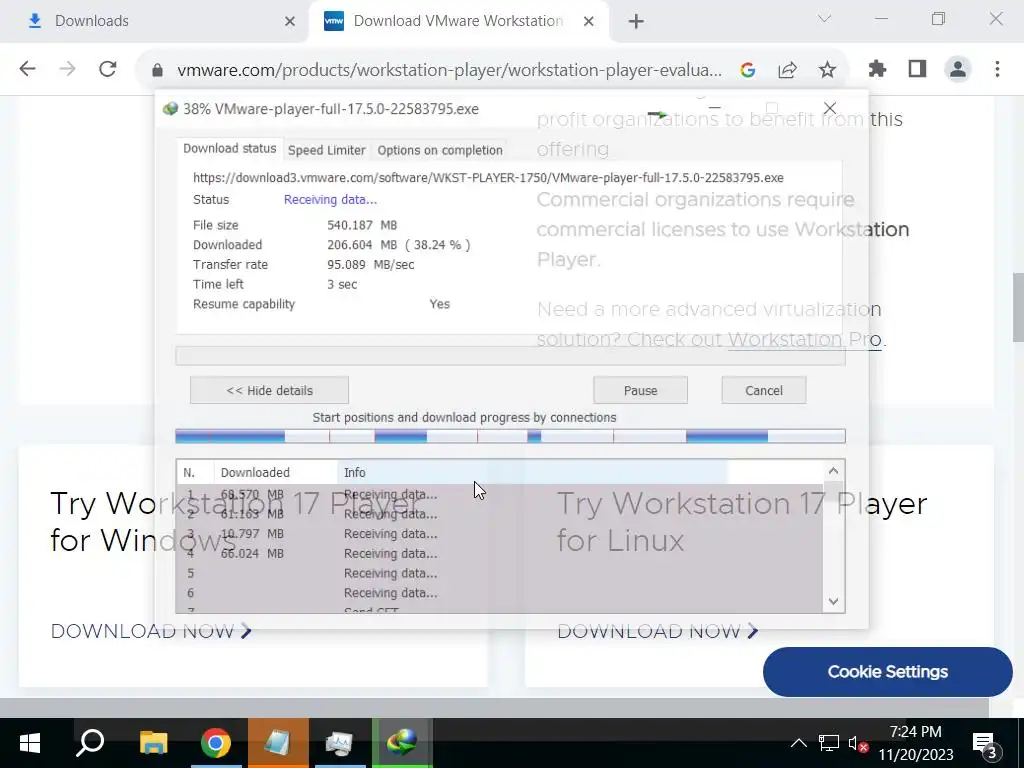View site info via padlock icon
This screenshot has width=1024, height=768.
click(x=157, y=70)
